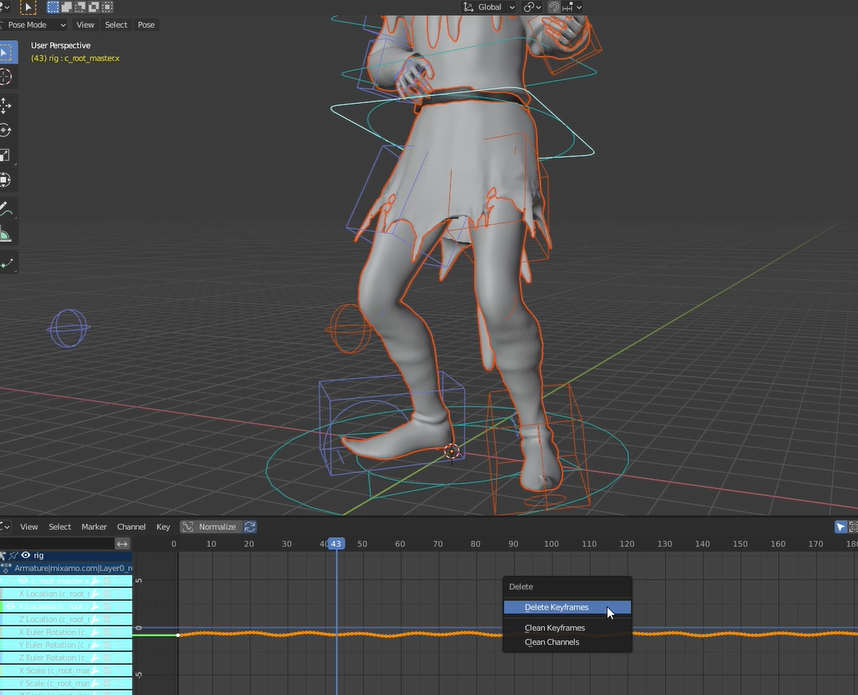
Task: Open the Global transform orientation dropdown
Action: [488, 7]
